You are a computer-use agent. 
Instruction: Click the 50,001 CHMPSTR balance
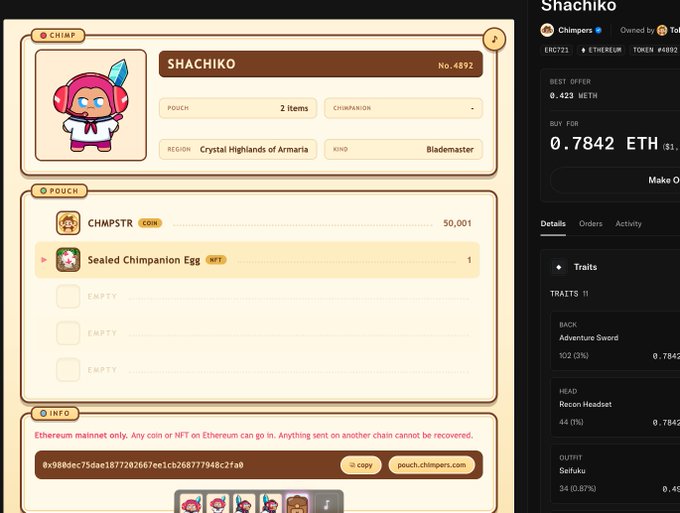457,223
